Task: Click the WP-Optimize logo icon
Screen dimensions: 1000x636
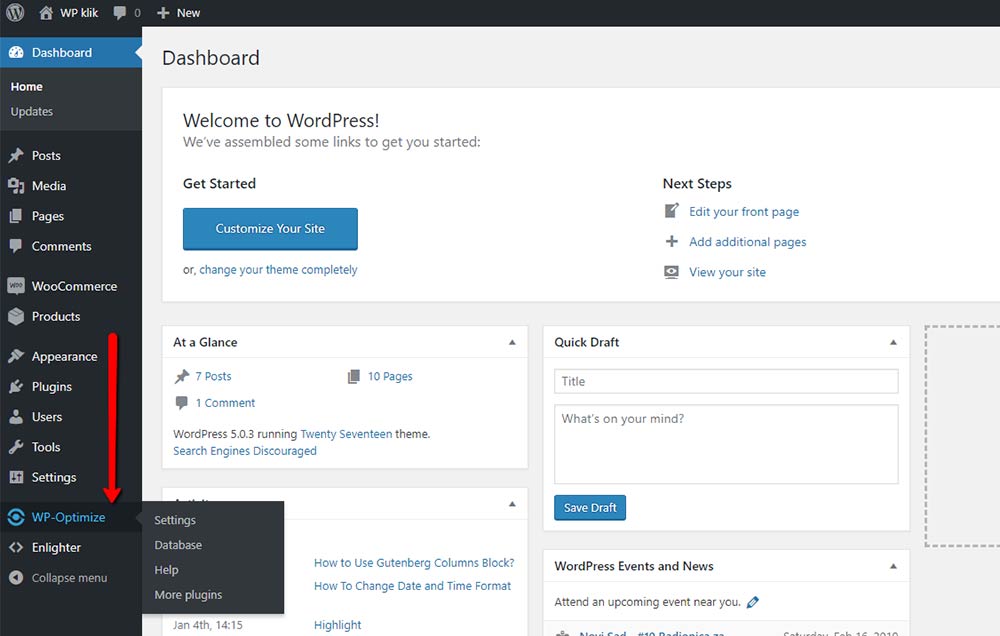Action: click(x=16, y=517)
